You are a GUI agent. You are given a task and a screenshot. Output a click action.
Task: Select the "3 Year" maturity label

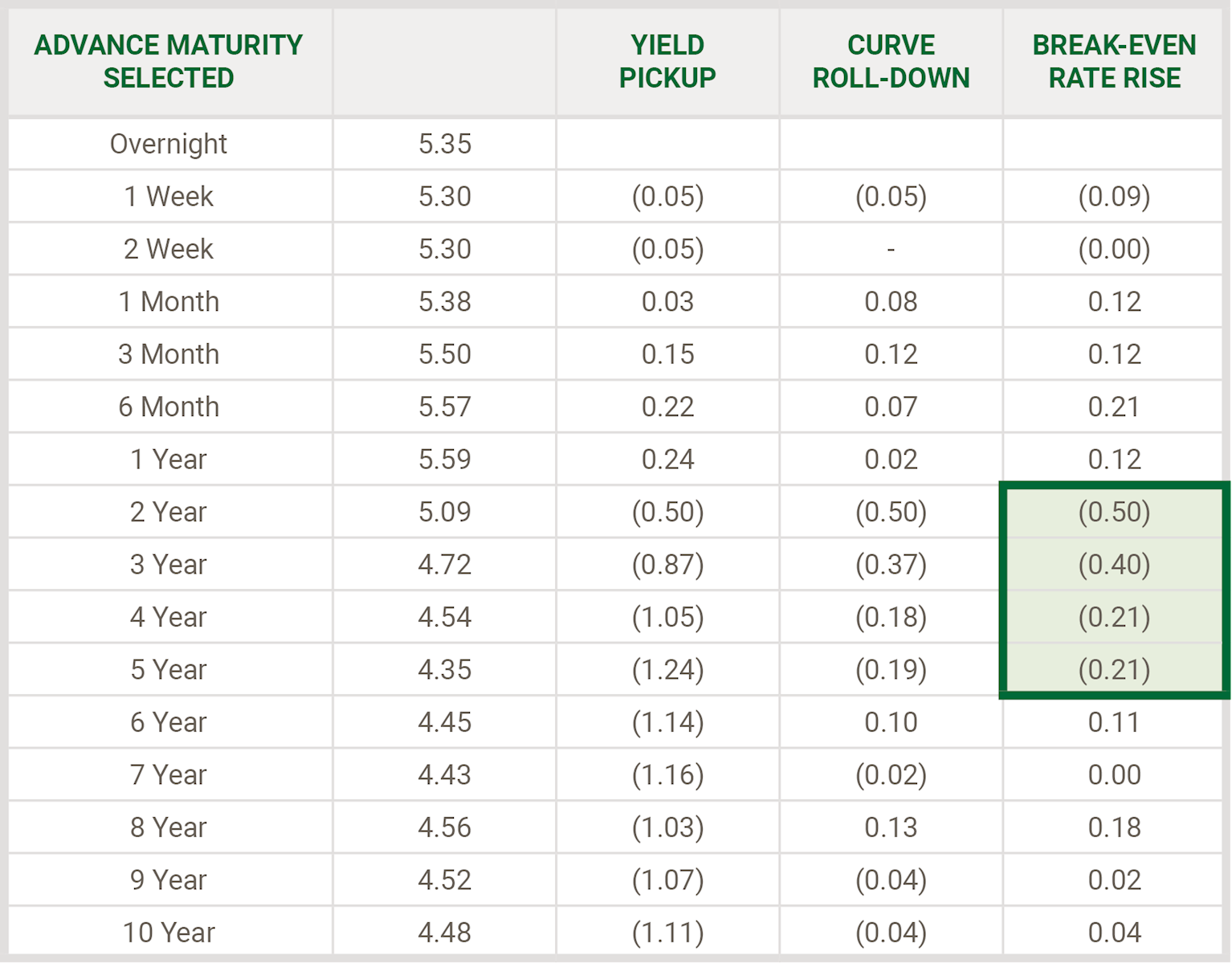coord(169,565)
